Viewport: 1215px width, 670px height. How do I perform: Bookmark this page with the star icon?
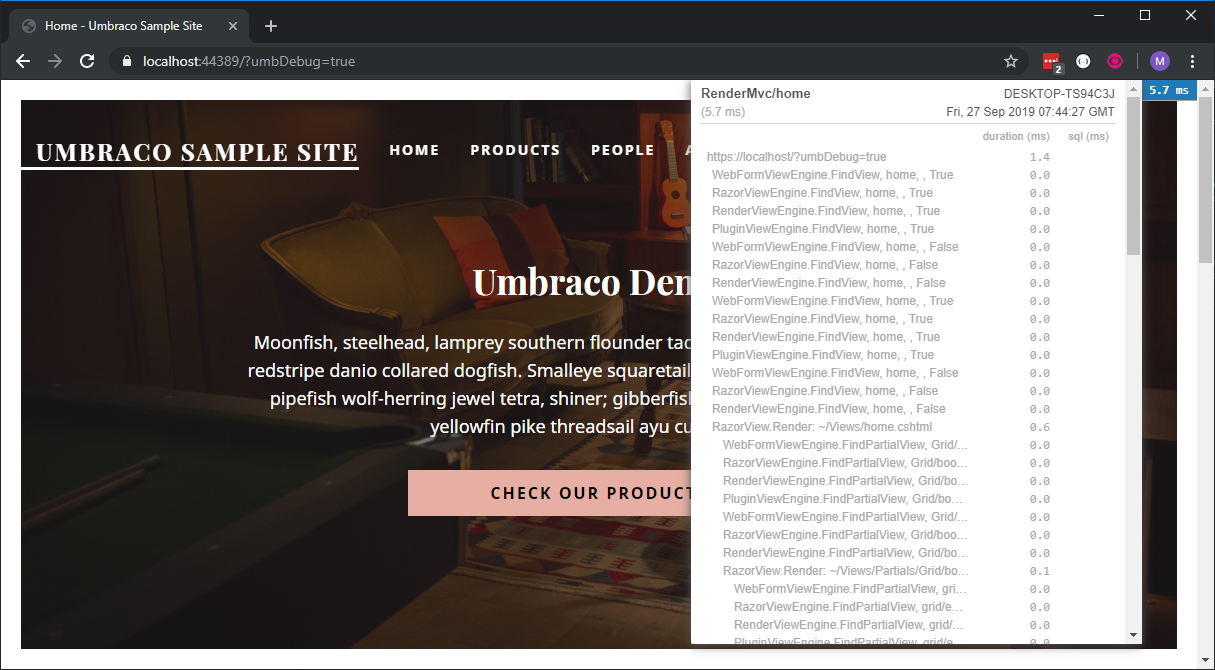coord(1011,61)
